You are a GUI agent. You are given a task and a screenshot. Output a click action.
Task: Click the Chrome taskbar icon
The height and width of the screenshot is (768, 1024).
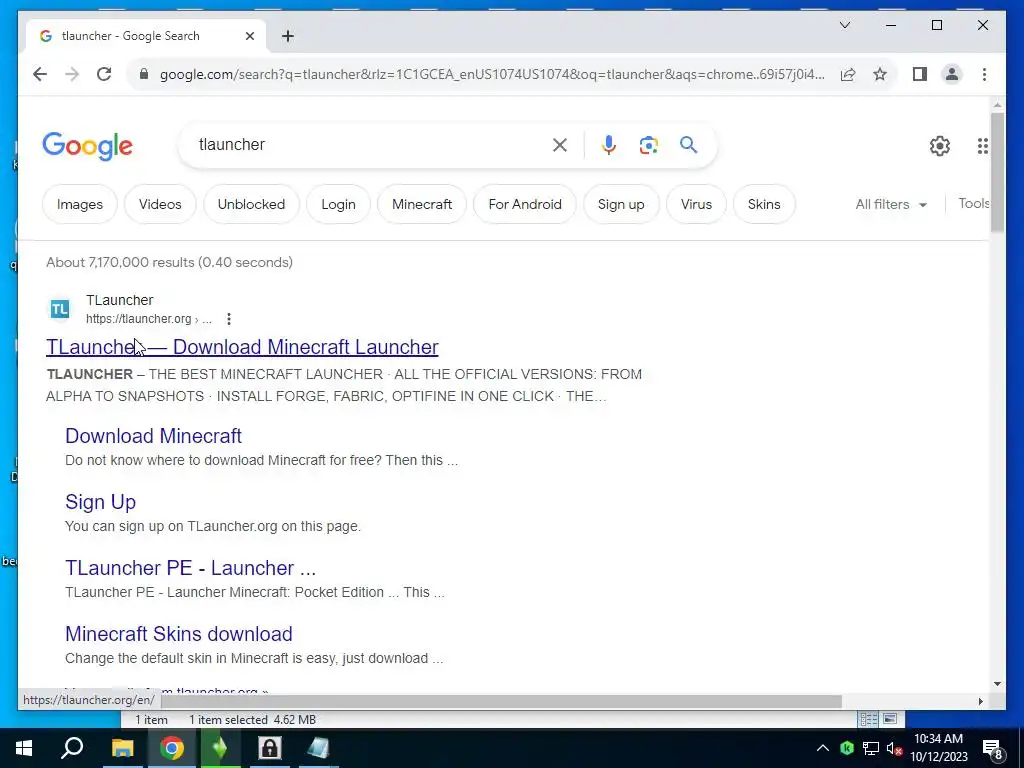tap(172, 748)
